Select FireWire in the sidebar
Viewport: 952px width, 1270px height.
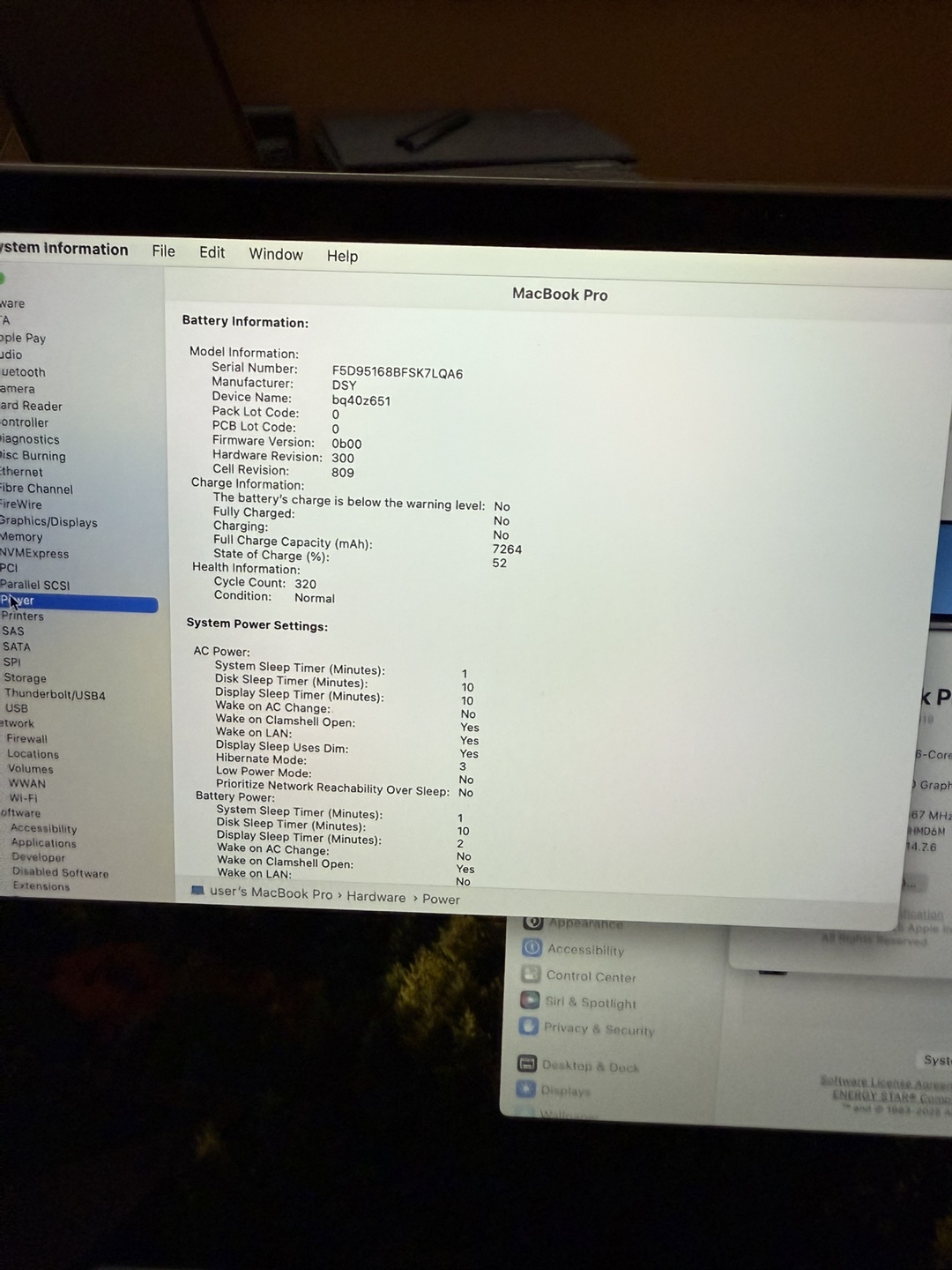tap(21, 504)
